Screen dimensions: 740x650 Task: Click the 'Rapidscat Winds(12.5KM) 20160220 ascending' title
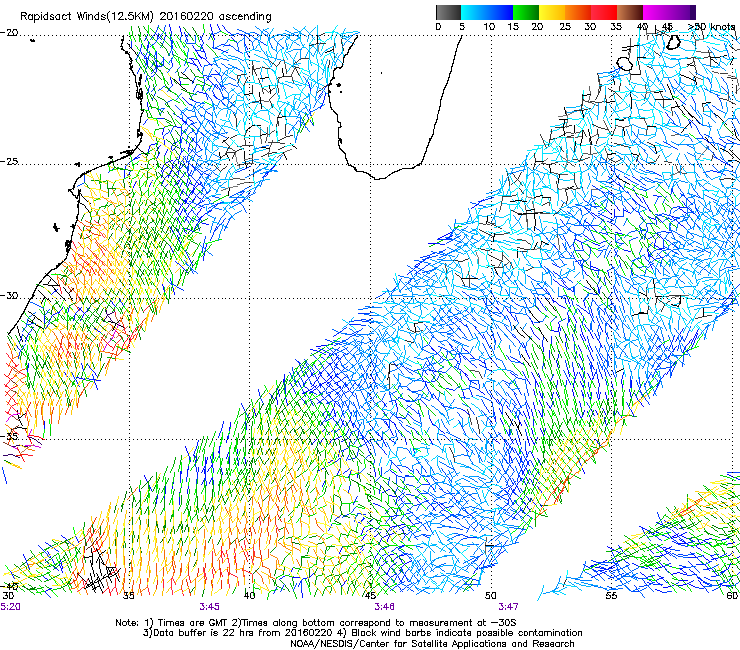pyautogui.click(x=145, y=17)
